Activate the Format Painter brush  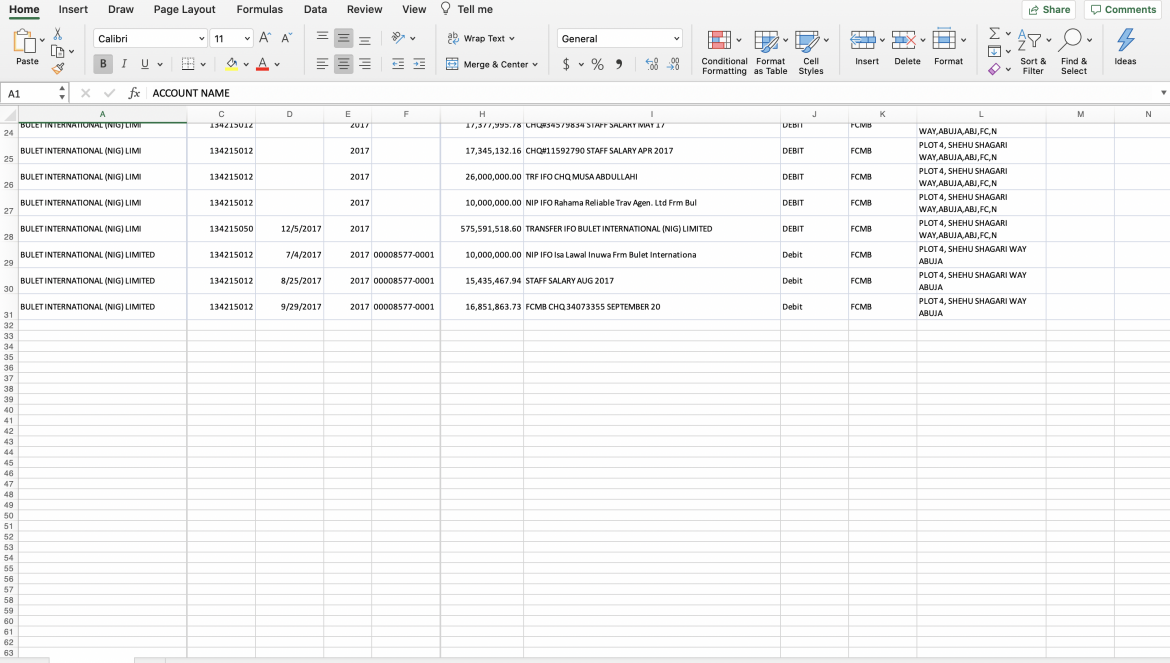point(57,69)
